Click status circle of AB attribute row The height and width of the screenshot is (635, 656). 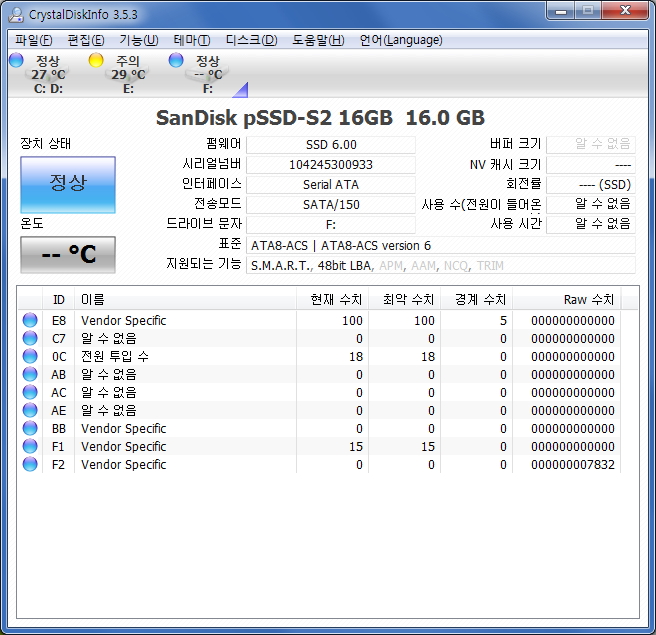30,374
